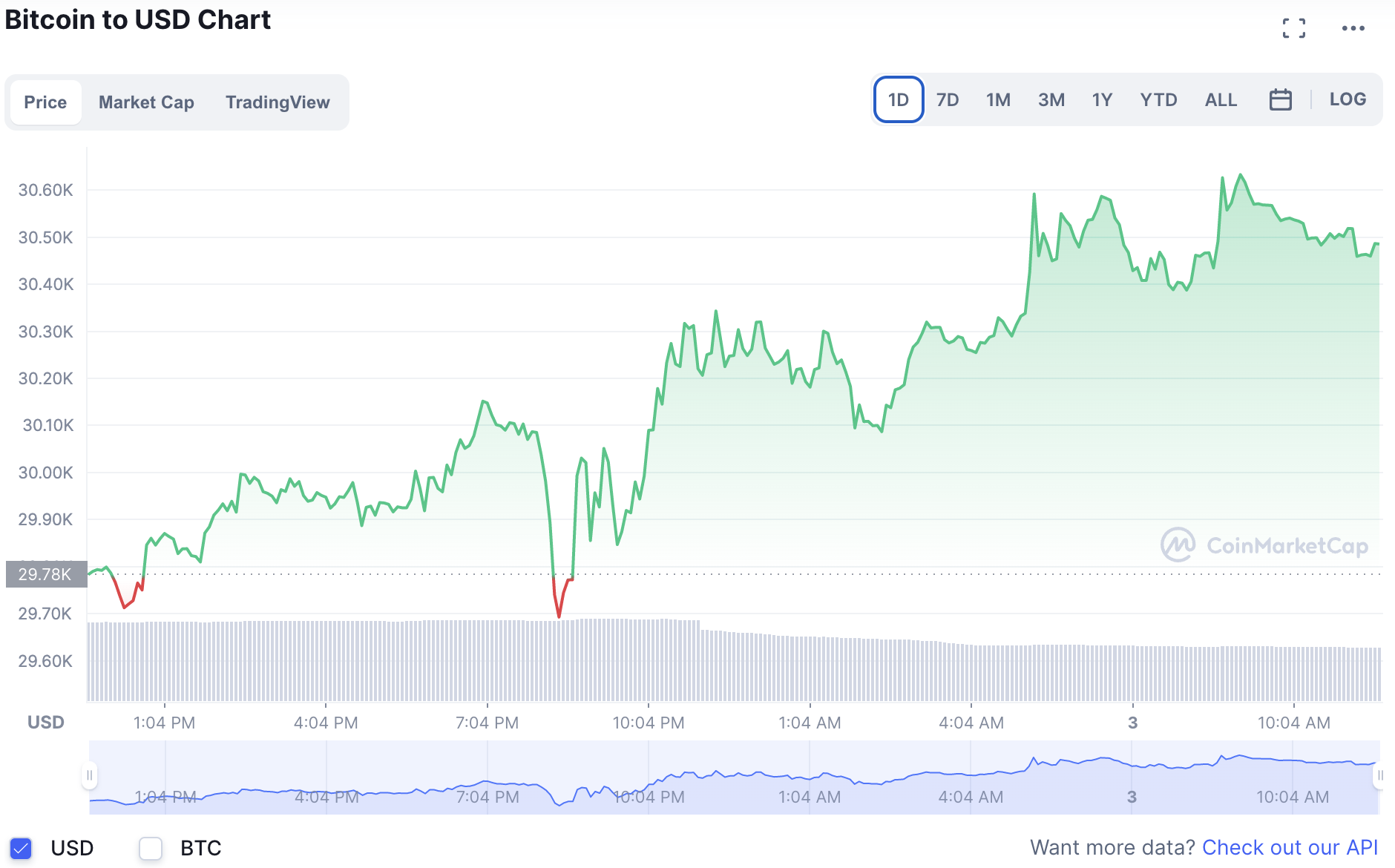Open the three-dots more options menu
This screenshot has width=1395, height=868.
[x=1353, y=28]
